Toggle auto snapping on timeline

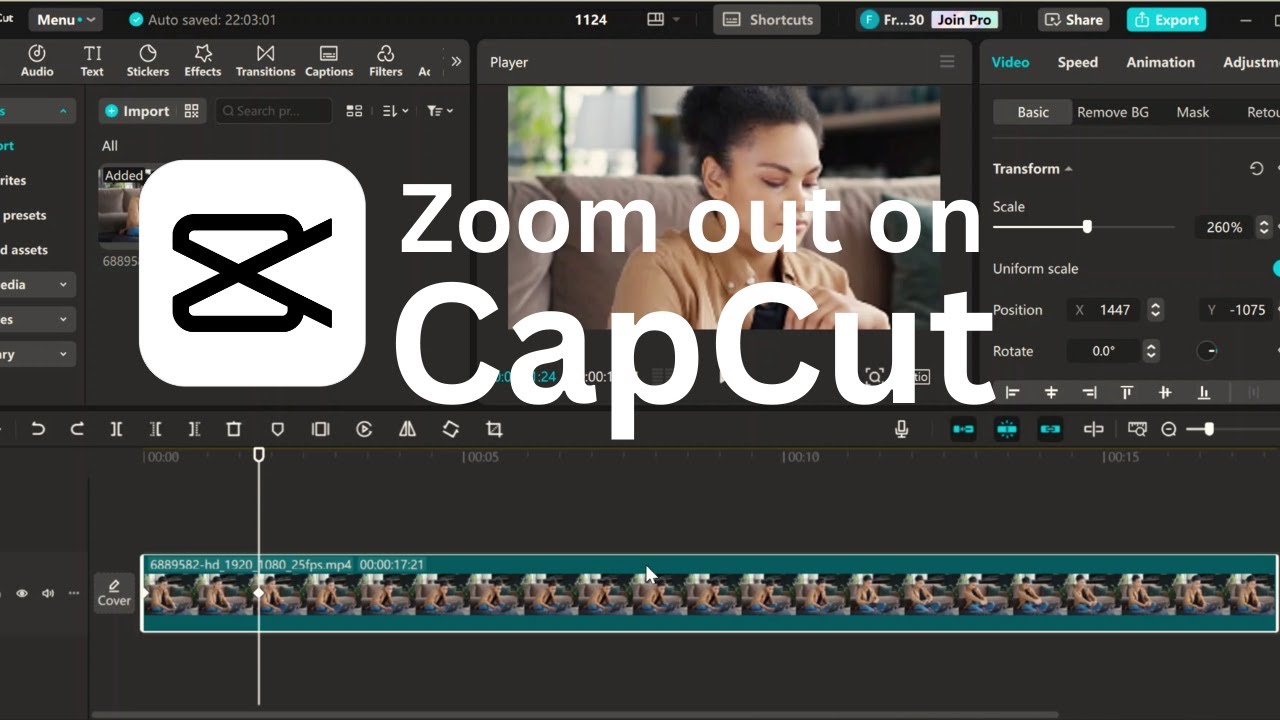click(1006, 429)
